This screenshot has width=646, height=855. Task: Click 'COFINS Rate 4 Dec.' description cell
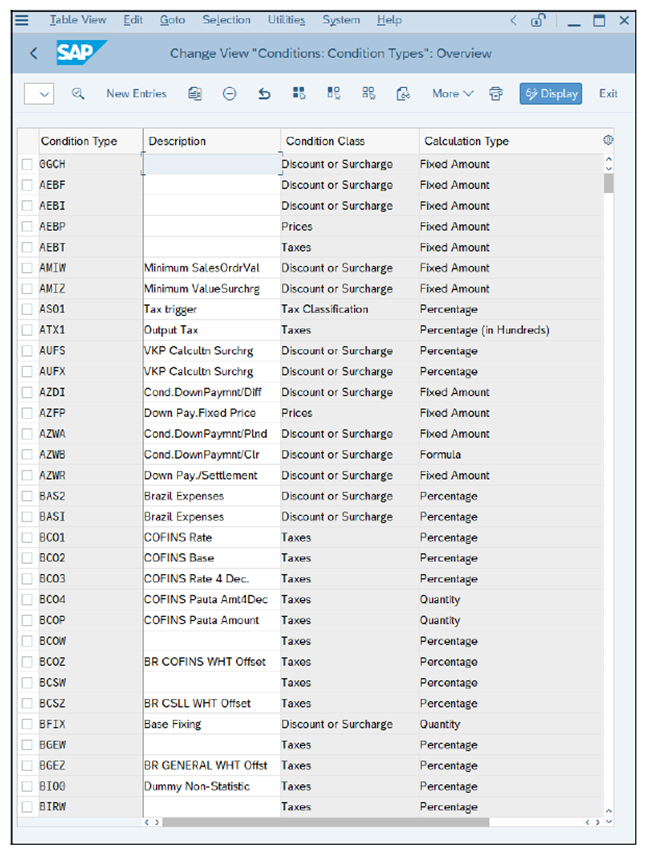tap(212, 579)
